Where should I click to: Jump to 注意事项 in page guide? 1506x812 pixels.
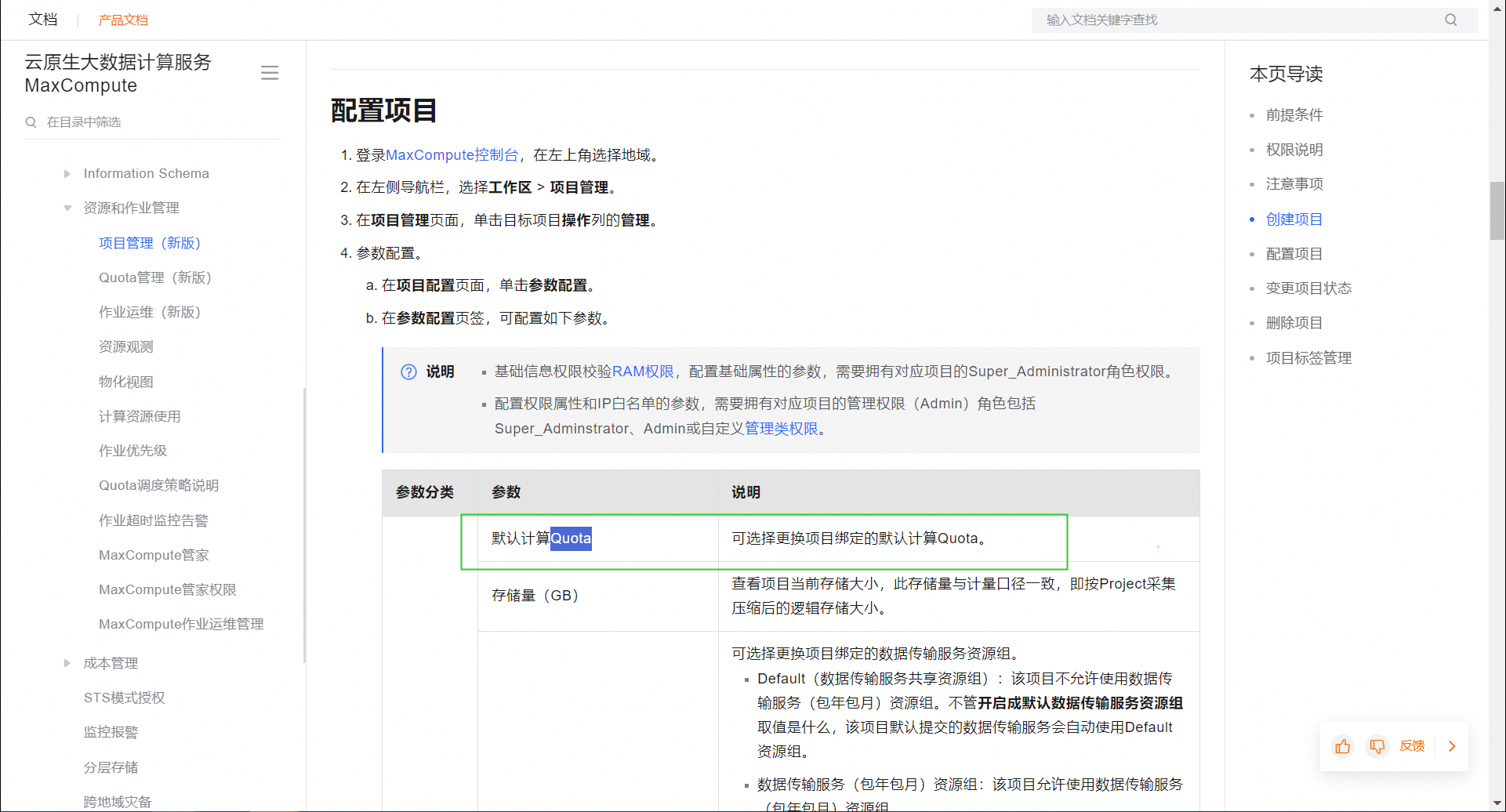coord(1294,184)
